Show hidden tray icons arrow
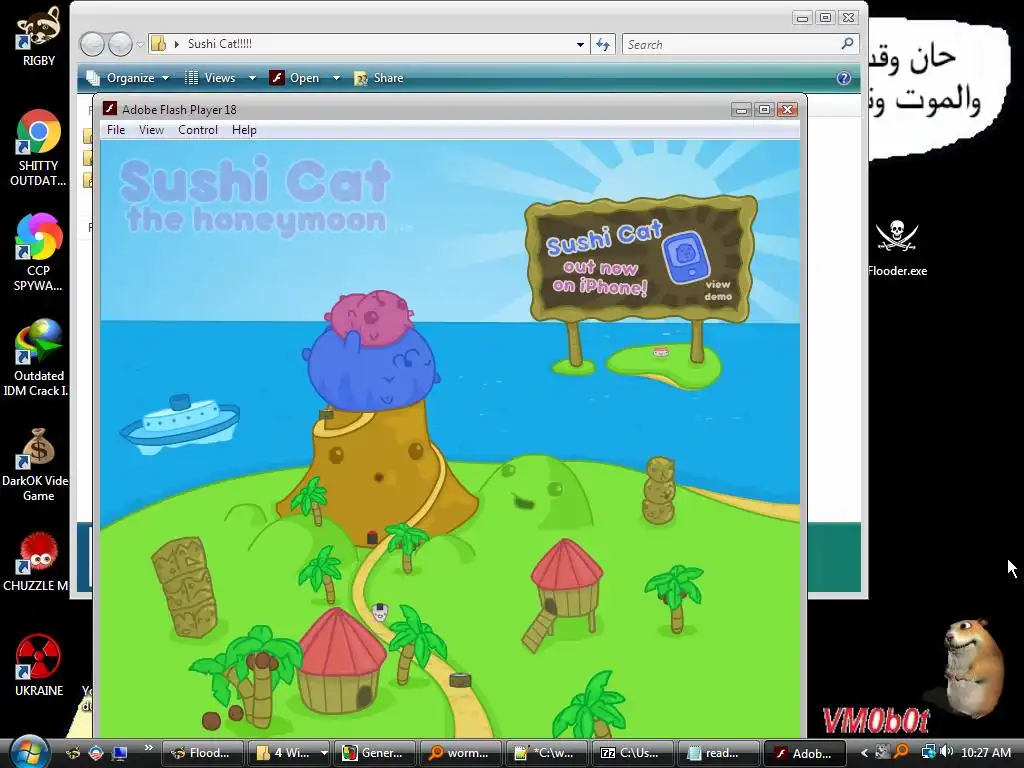 [x=864, y=753]
